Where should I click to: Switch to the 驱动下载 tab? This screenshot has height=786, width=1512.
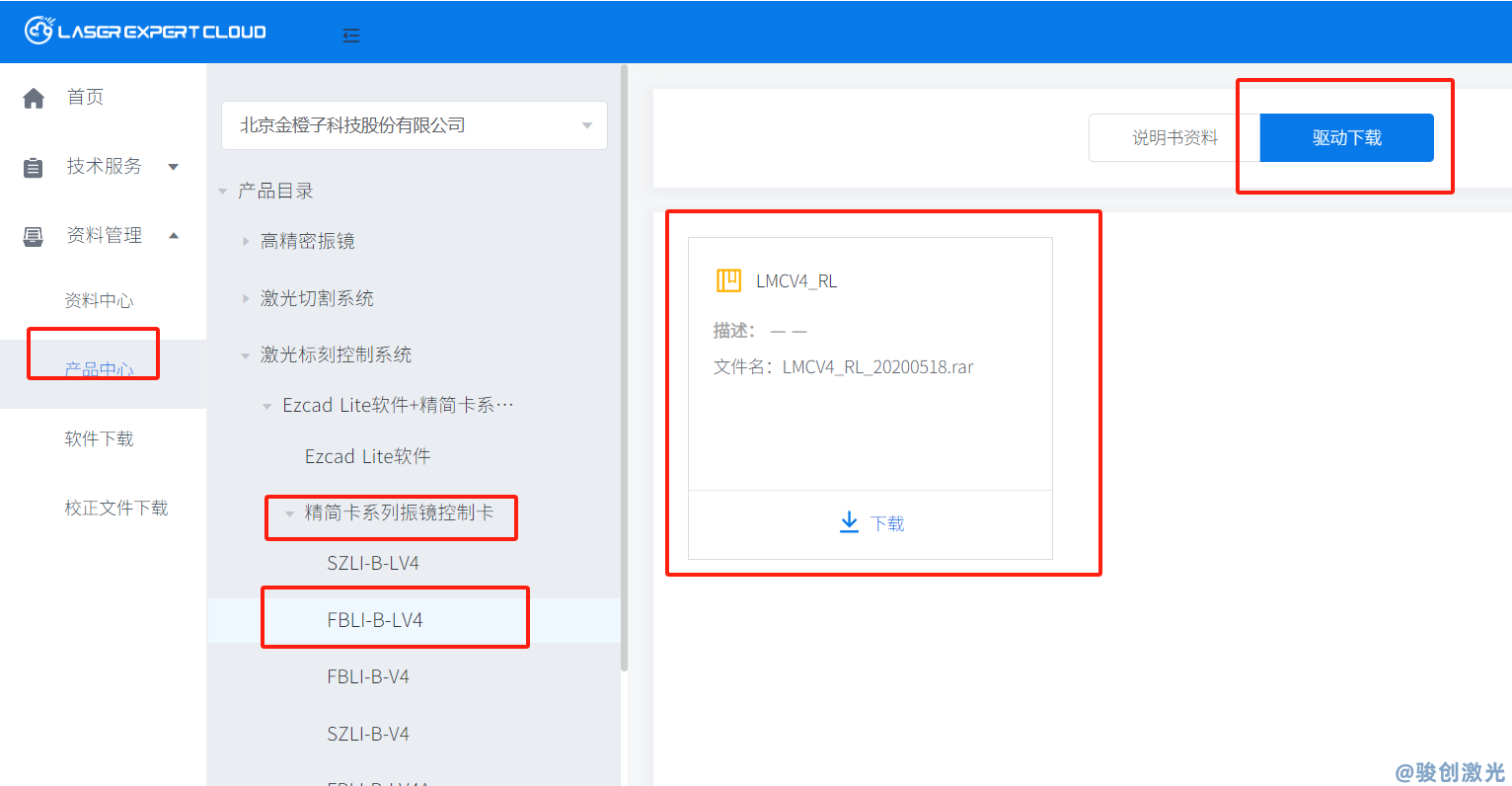pyautogui.click(x=1347, y=138)
